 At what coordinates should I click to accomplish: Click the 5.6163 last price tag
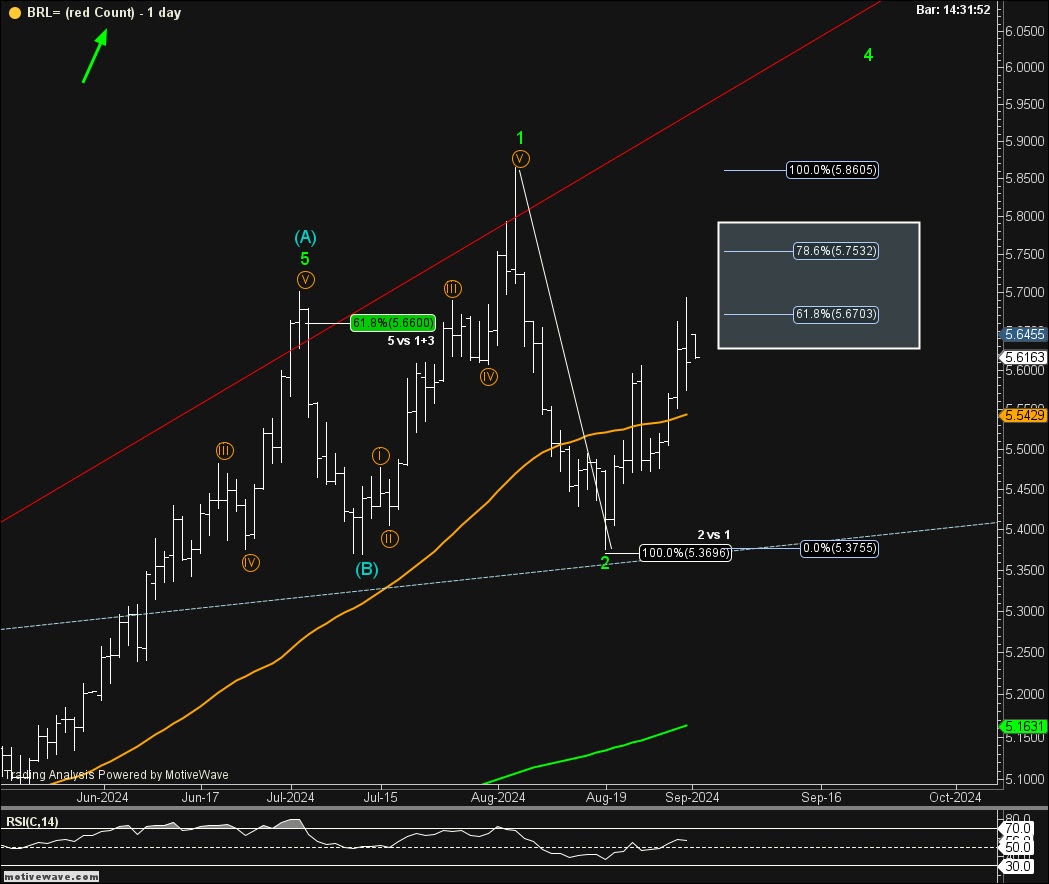point(1024,357)
